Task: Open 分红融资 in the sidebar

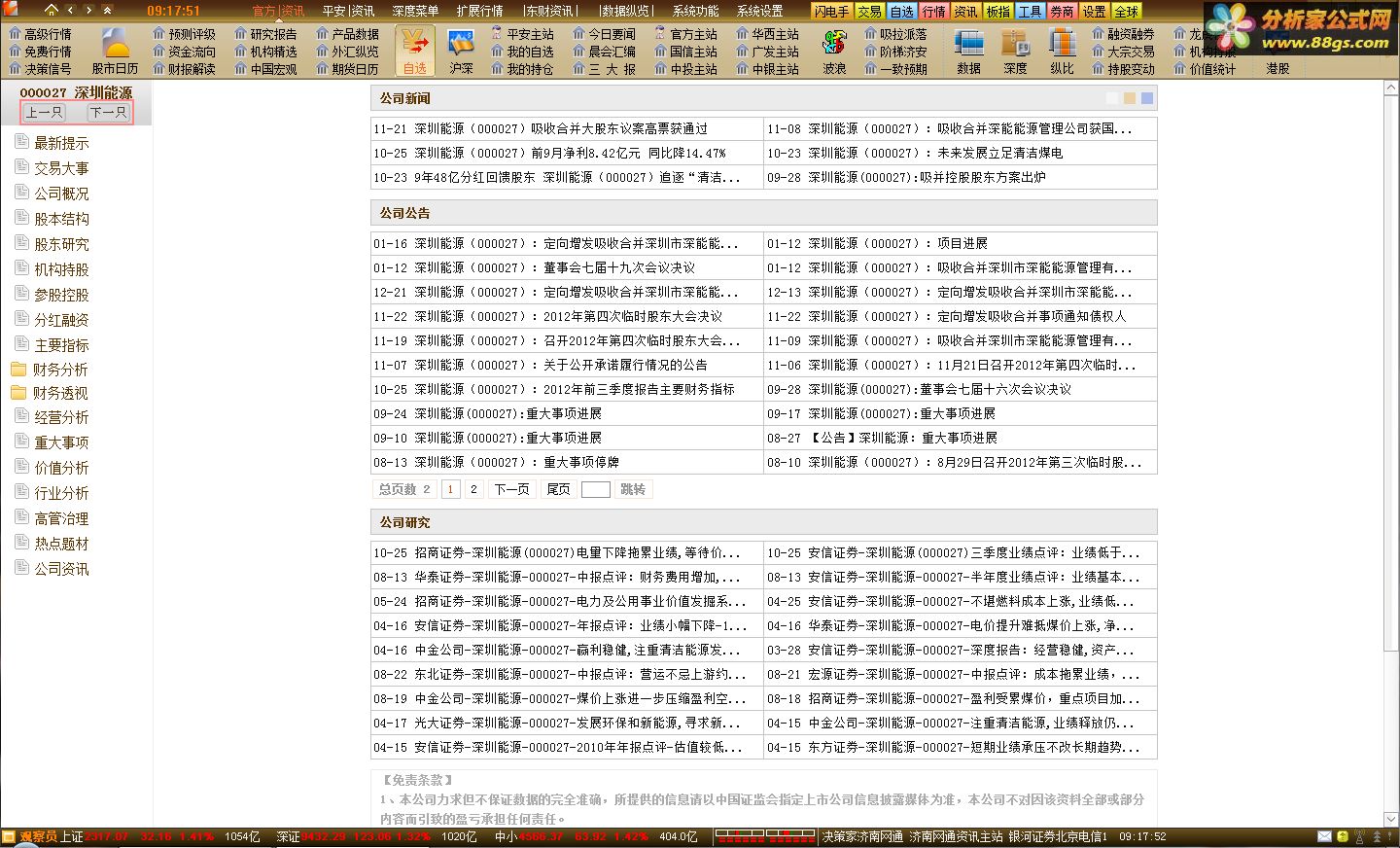Action: [x=61, y=320]
